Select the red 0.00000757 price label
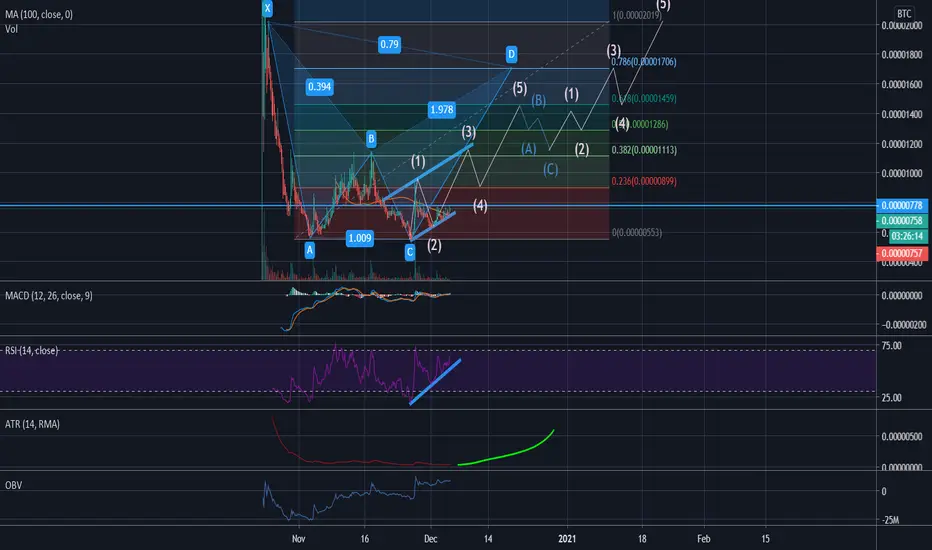 click(x=902, y=253)
